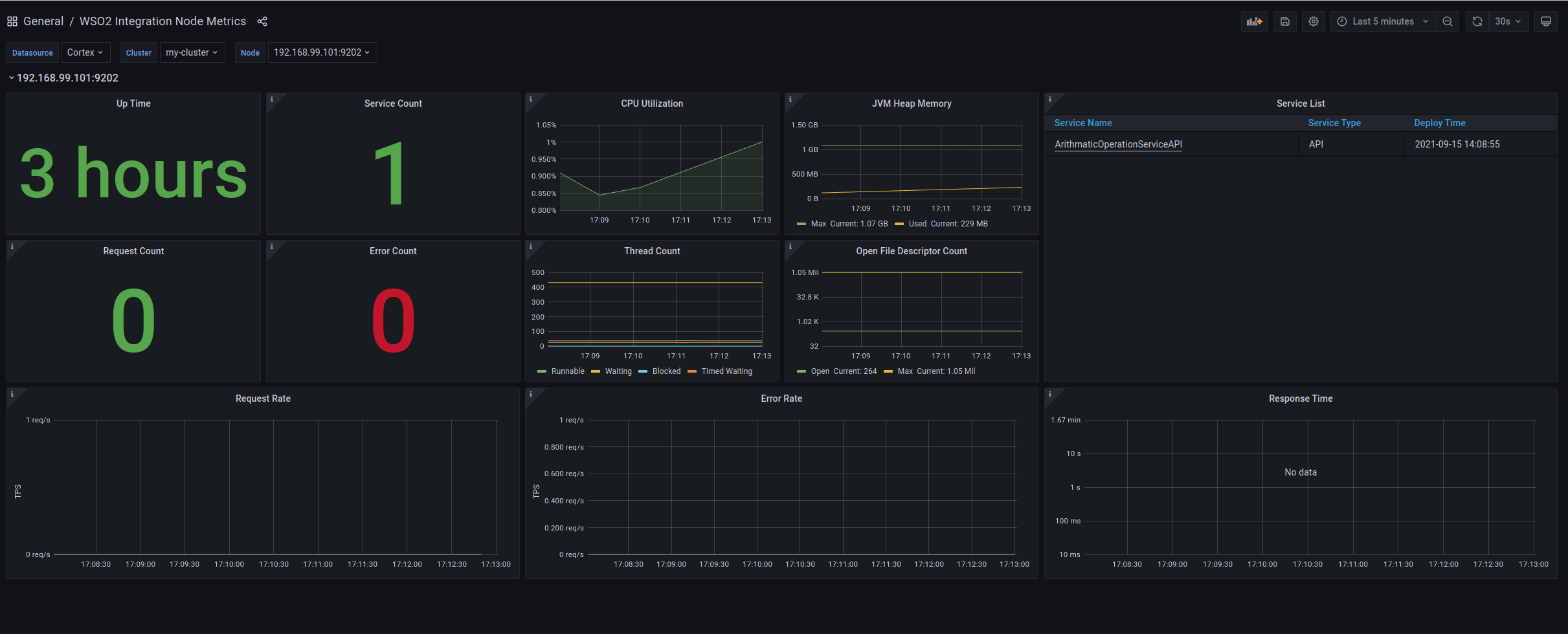Open the my-cluster Cluster dropdown
This screenshot has width=1568, height=634.
[192, 52]
